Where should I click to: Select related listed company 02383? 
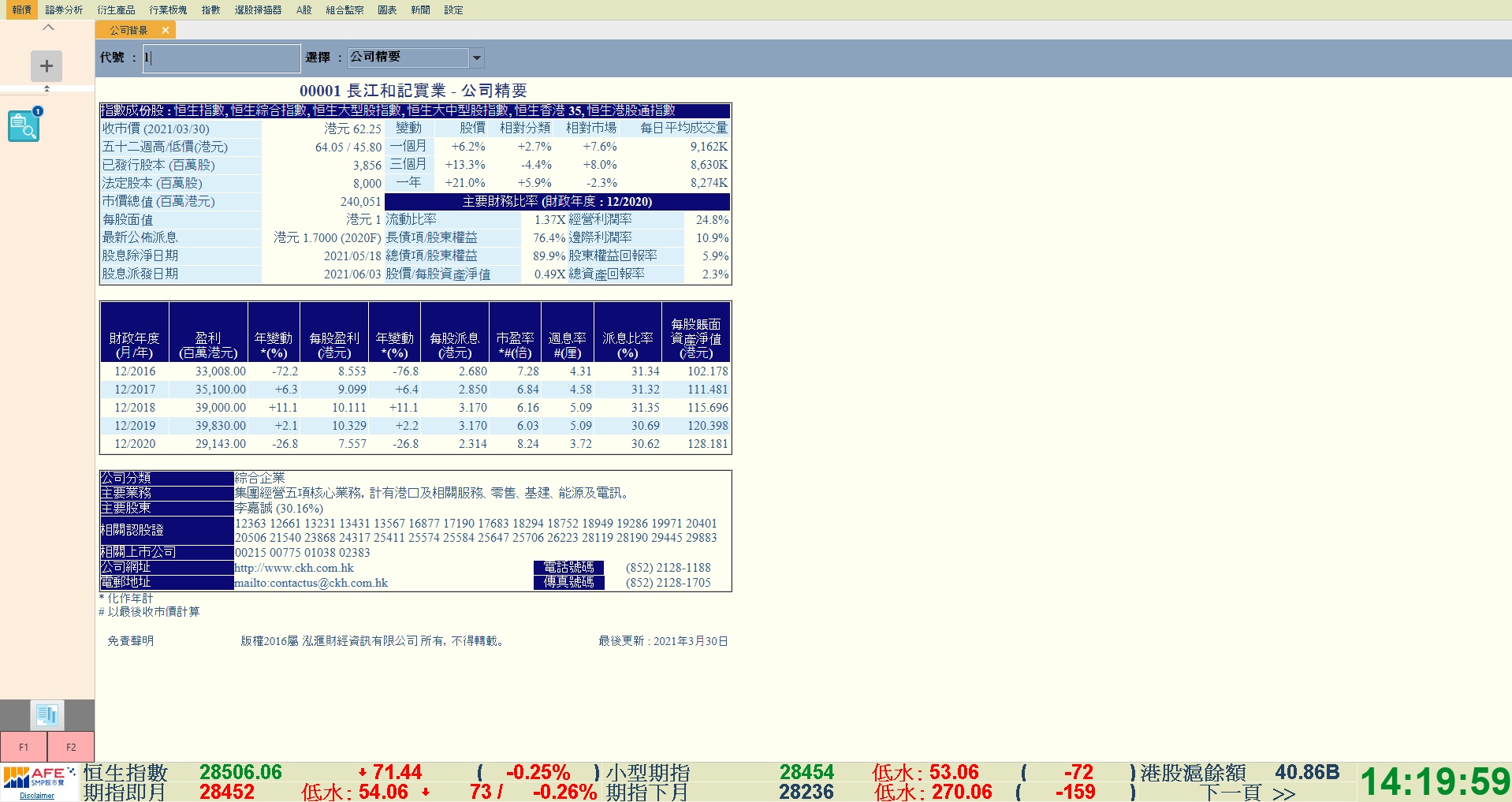pos(355,553)
